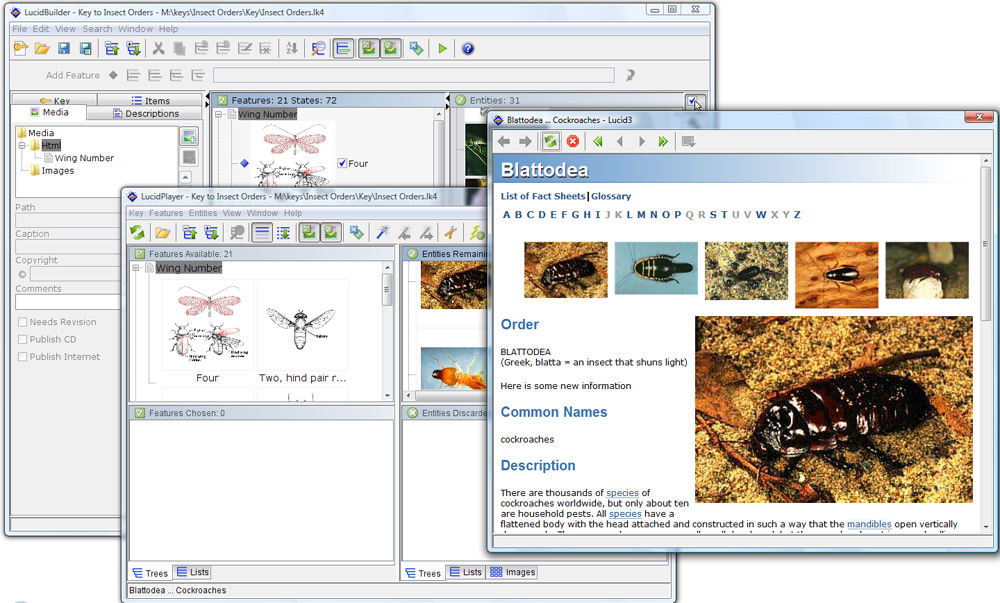
Task: Open the List of Fact Sheets link
Action: (x=543, y=196)
